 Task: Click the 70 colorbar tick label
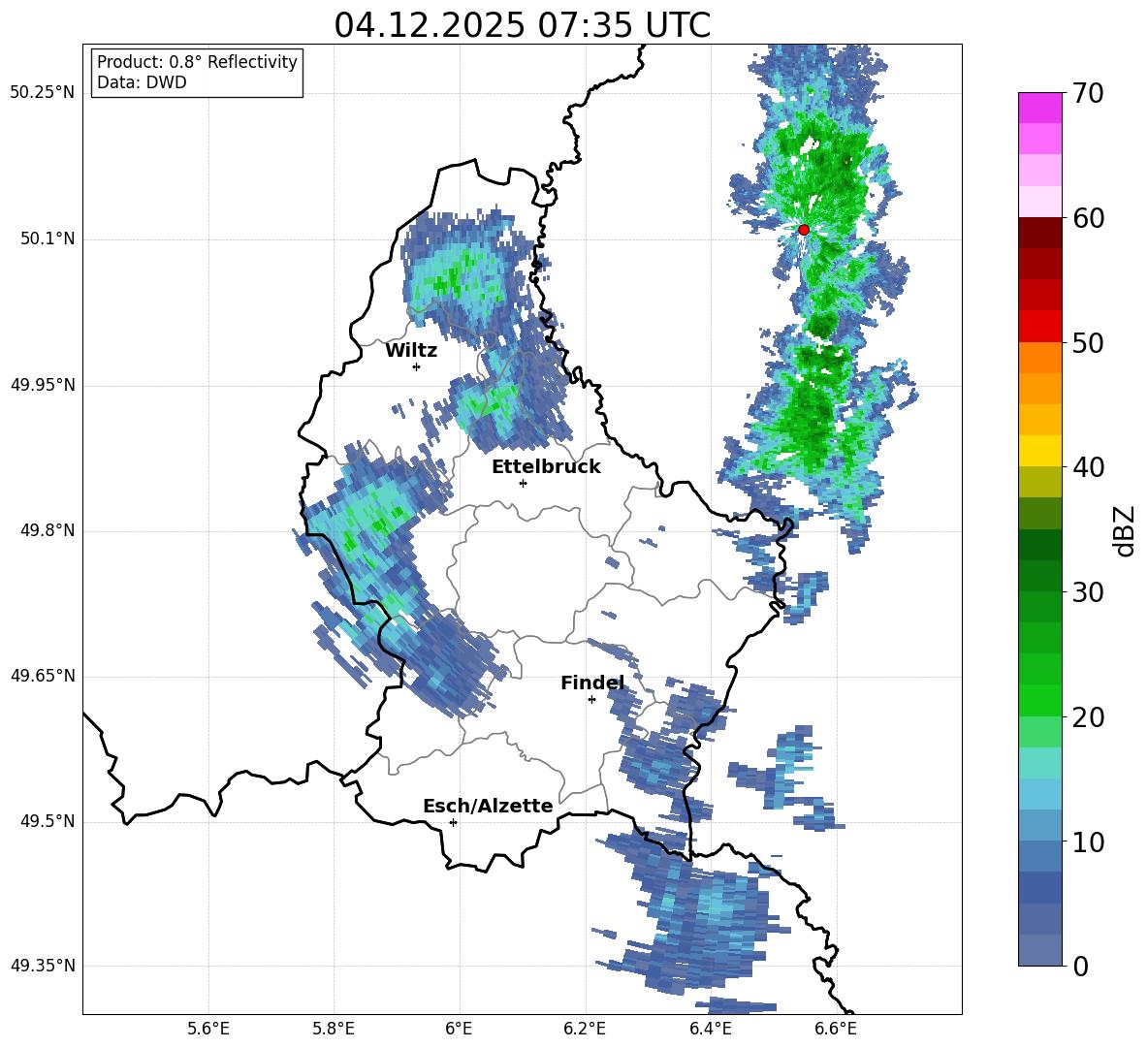pos(1088,93)
